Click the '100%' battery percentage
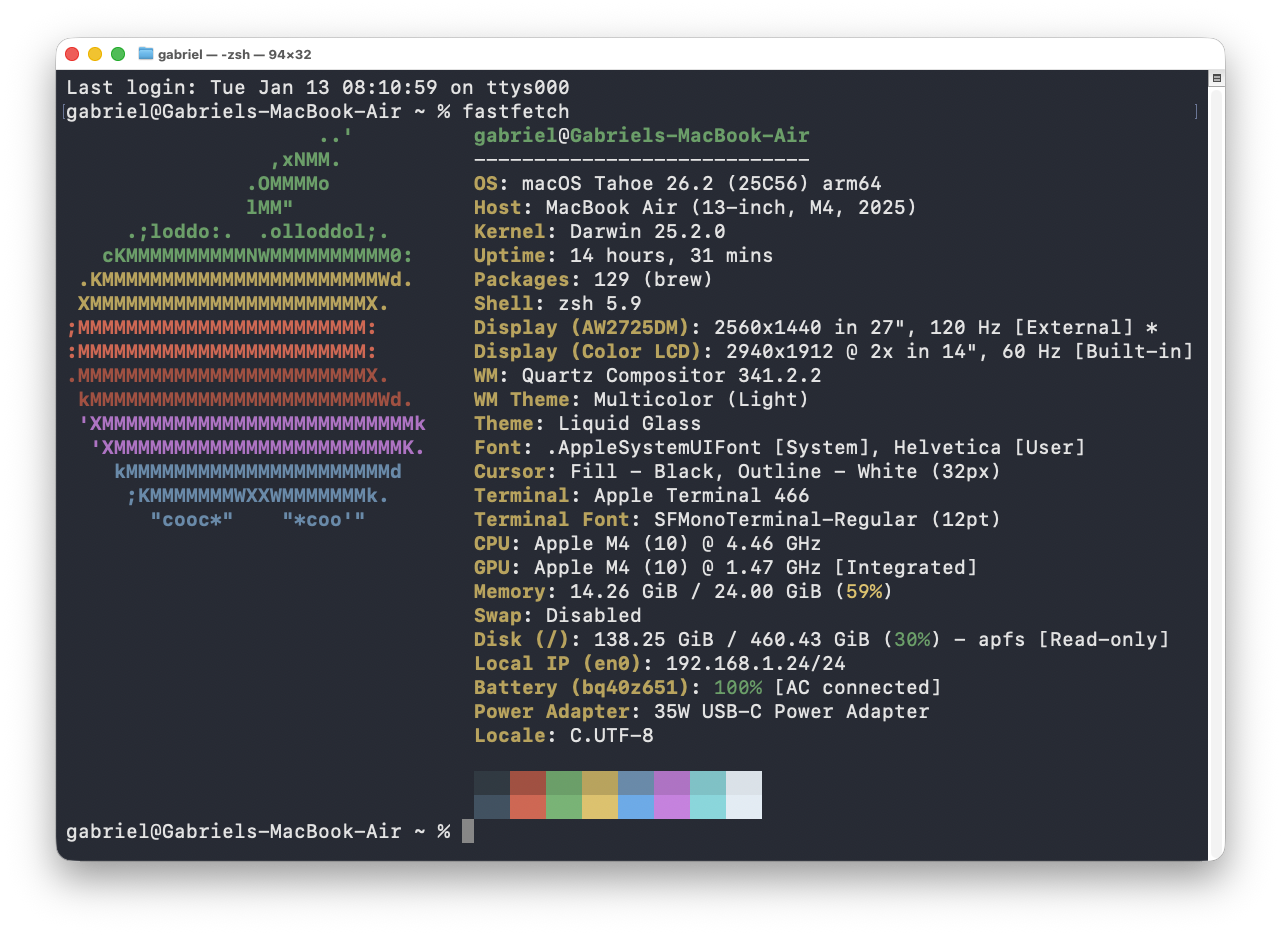The width and height of the screenshot is (1281, 935). coord(738,688)
